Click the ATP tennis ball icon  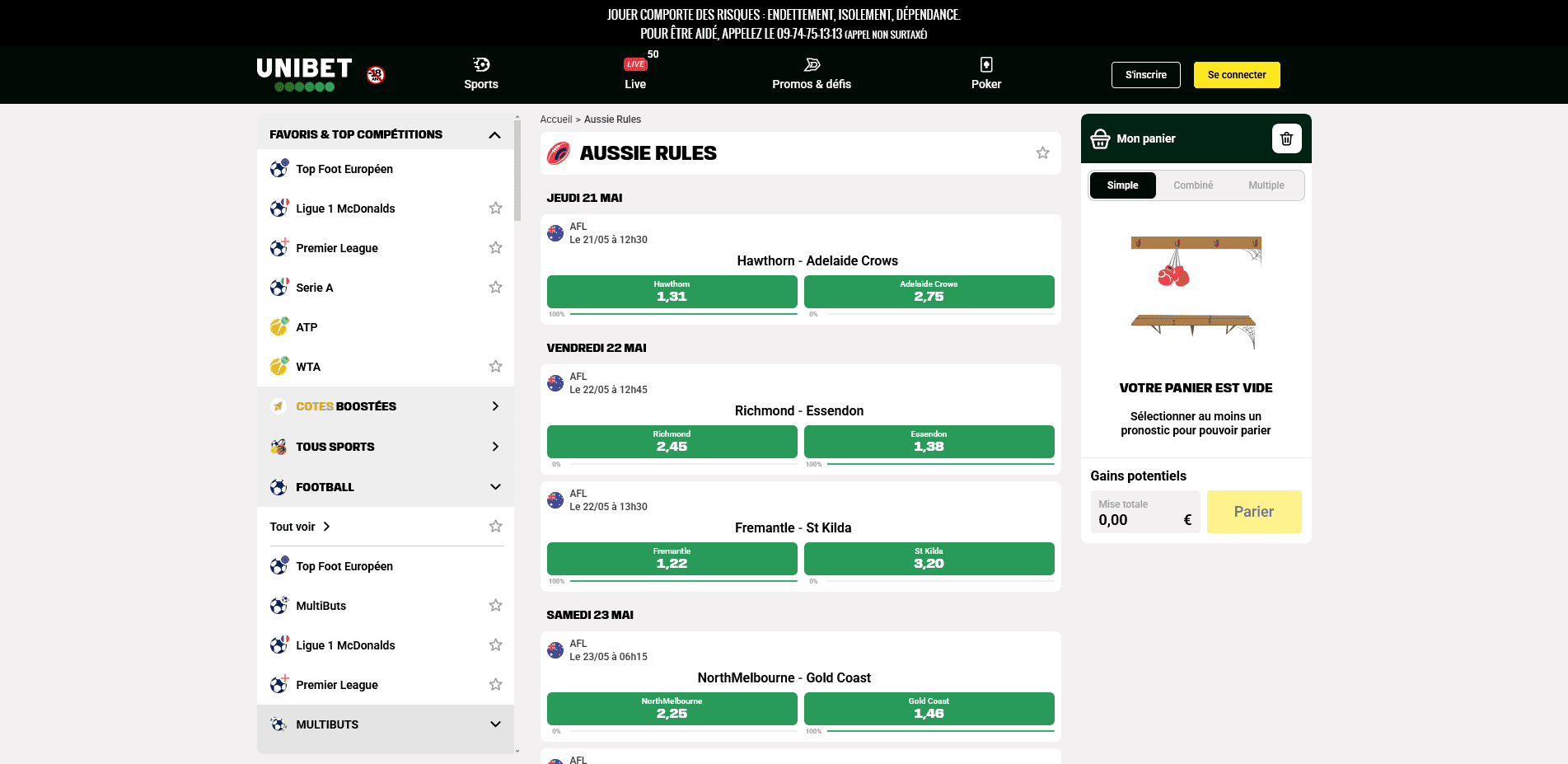pos(279,327)
